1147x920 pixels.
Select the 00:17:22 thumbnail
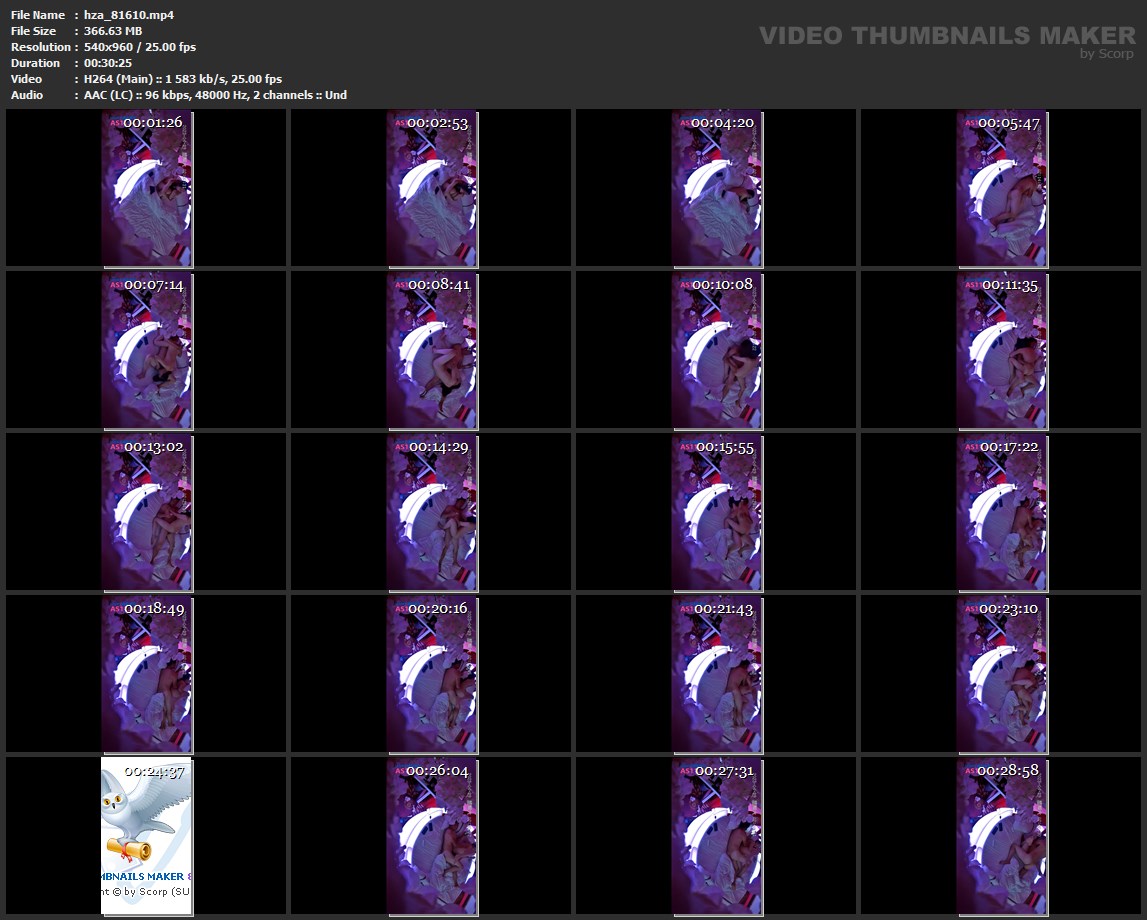1002,513
